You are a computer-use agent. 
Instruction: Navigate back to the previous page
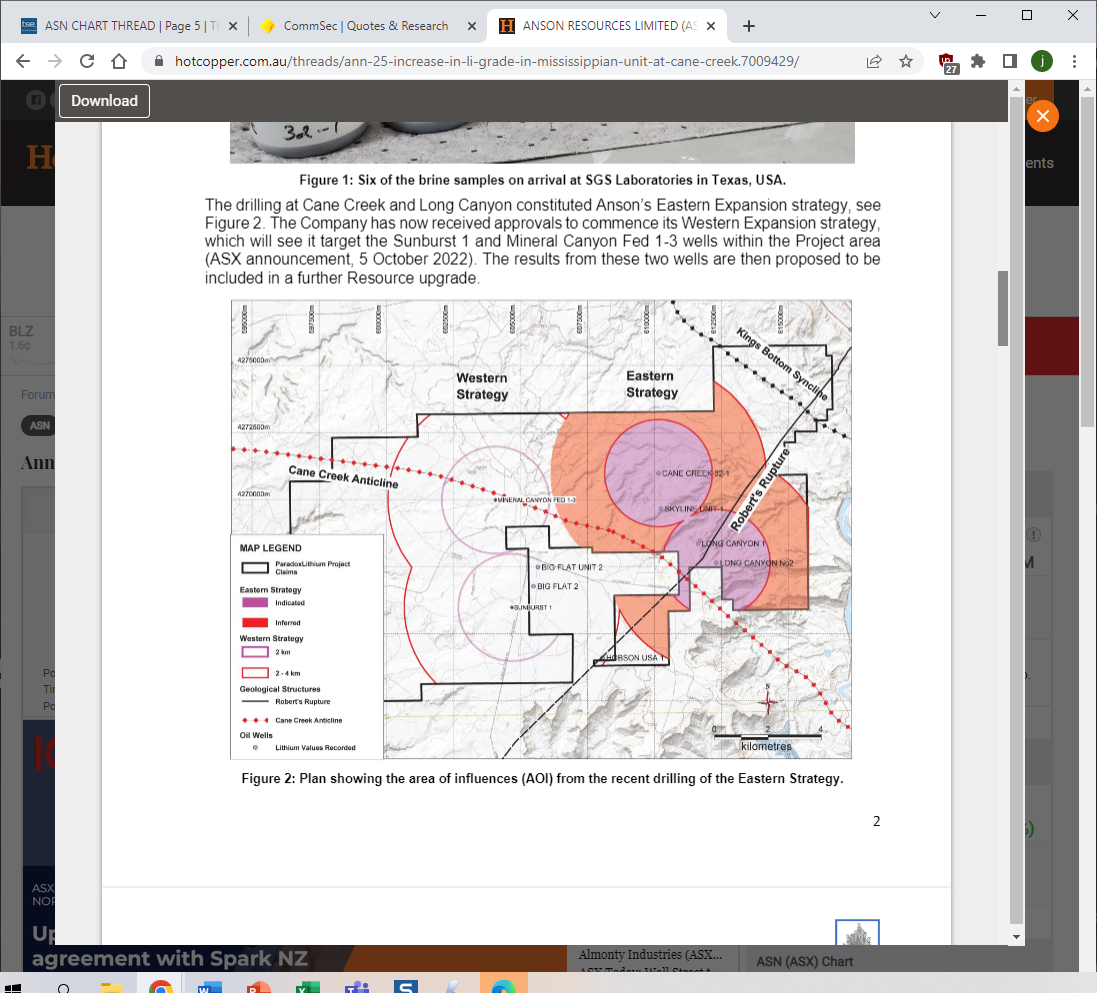pyautogui.click(x=24, y=61)
